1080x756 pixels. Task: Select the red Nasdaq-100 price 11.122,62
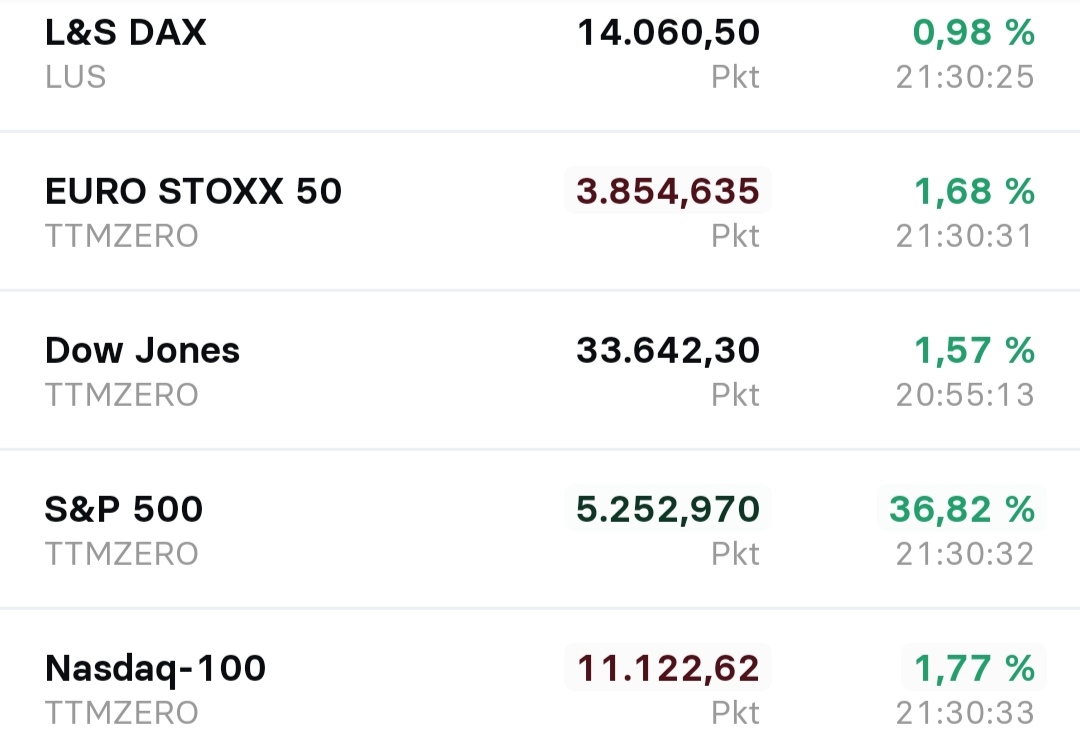click(668, 667)
